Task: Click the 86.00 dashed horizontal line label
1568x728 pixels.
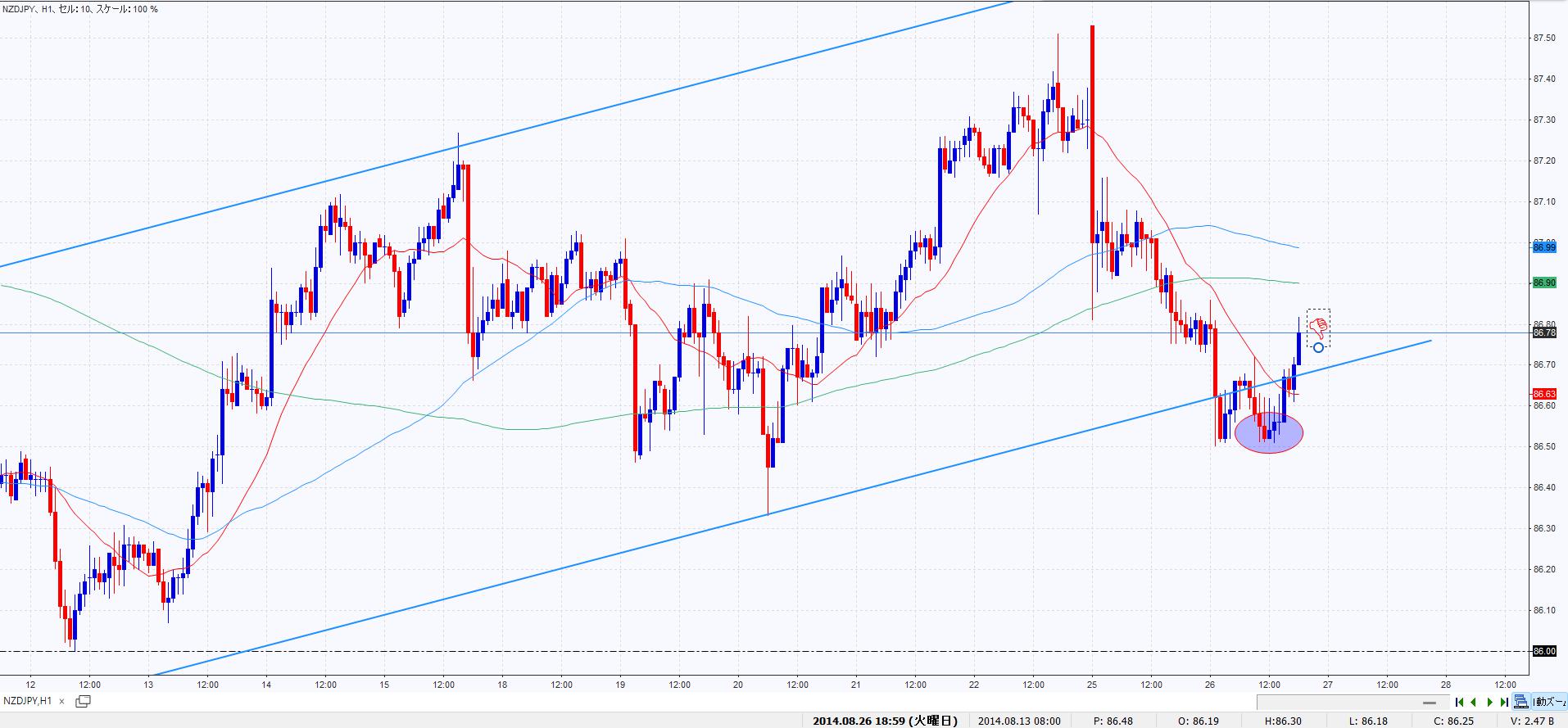Action: pyautogui.click(x=1543, y=651)
